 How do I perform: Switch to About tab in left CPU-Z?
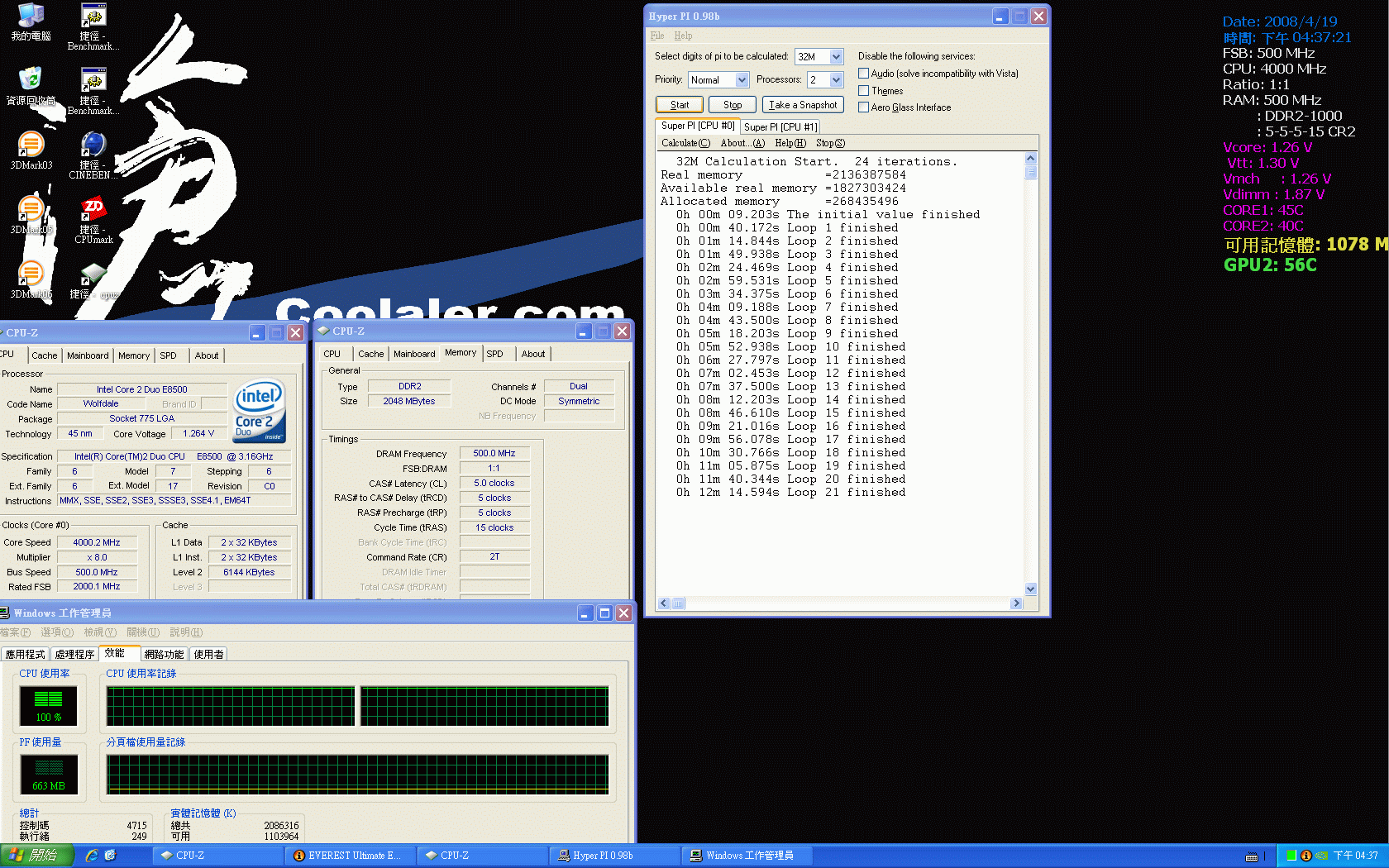pos(207,355)
